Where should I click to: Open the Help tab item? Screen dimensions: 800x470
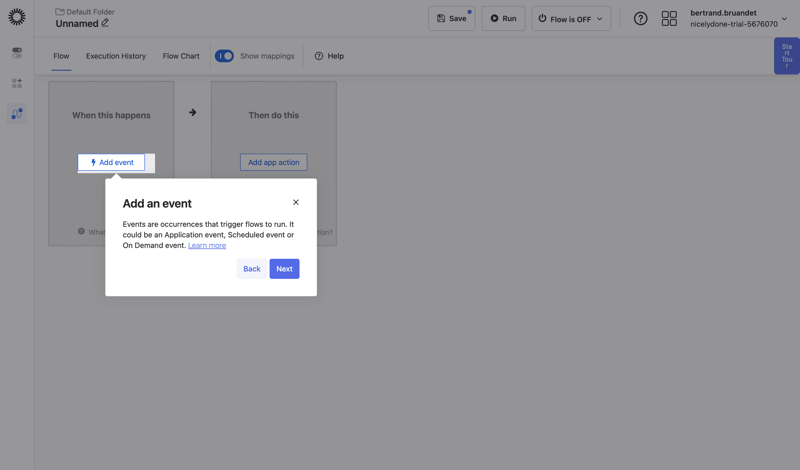[329, 56]
